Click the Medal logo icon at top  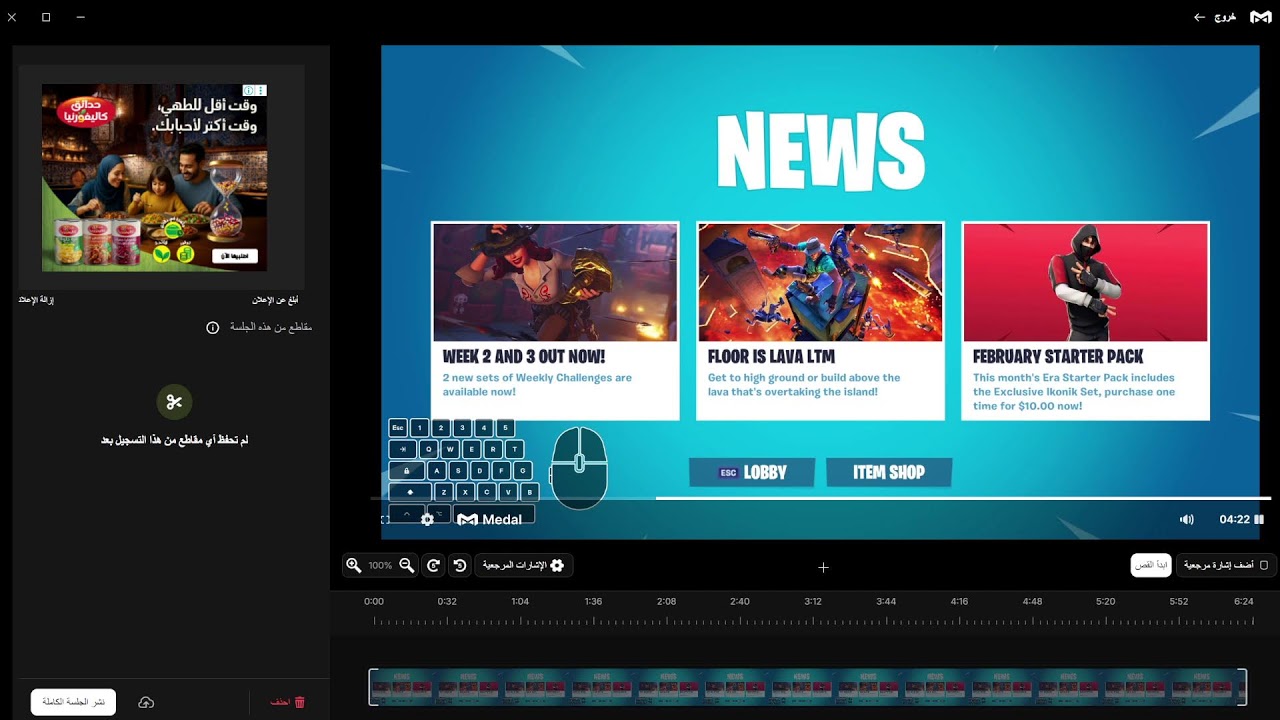point(1261,17)
